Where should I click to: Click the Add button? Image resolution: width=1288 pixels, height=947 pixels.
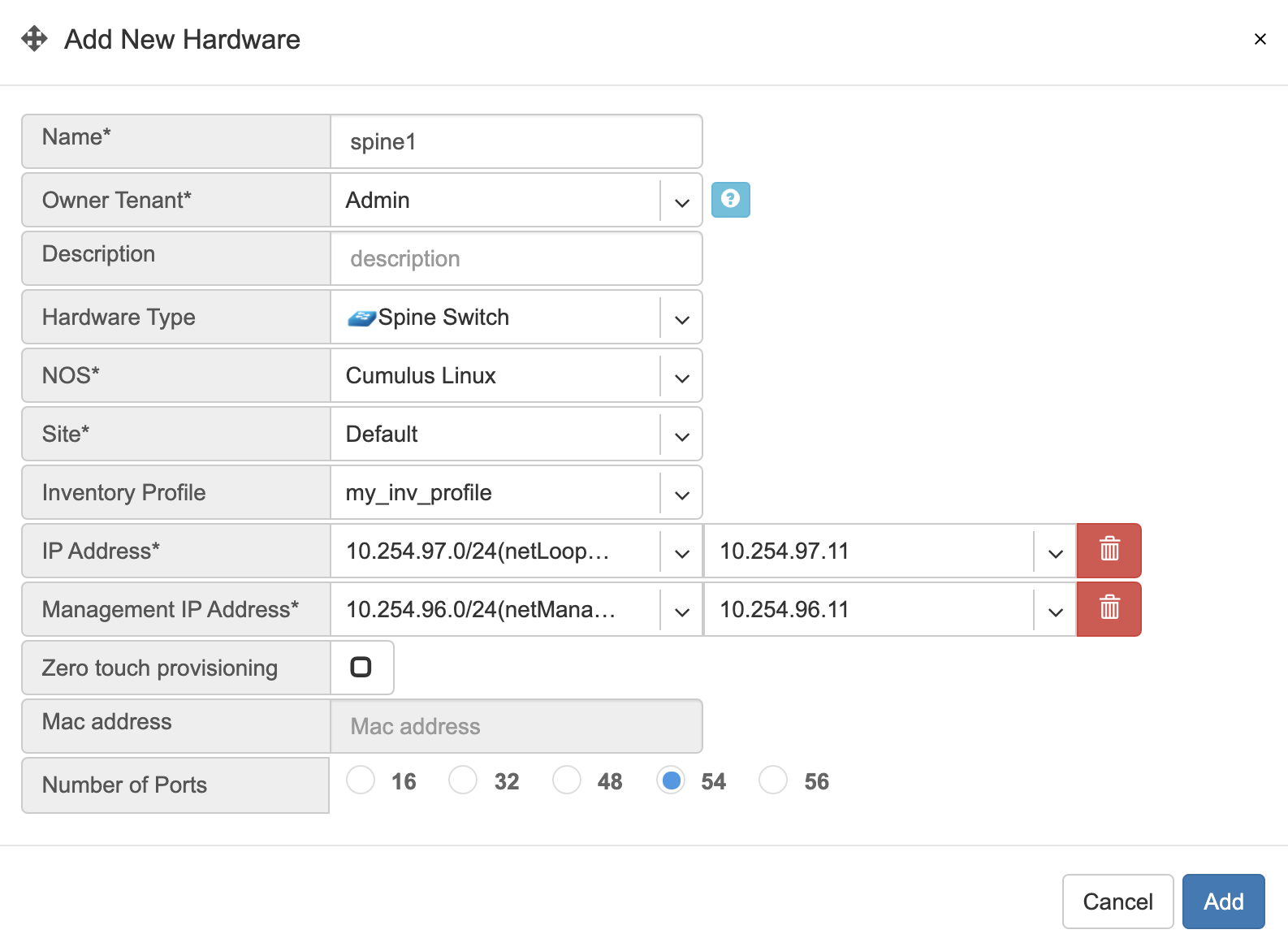point(1224,902)
